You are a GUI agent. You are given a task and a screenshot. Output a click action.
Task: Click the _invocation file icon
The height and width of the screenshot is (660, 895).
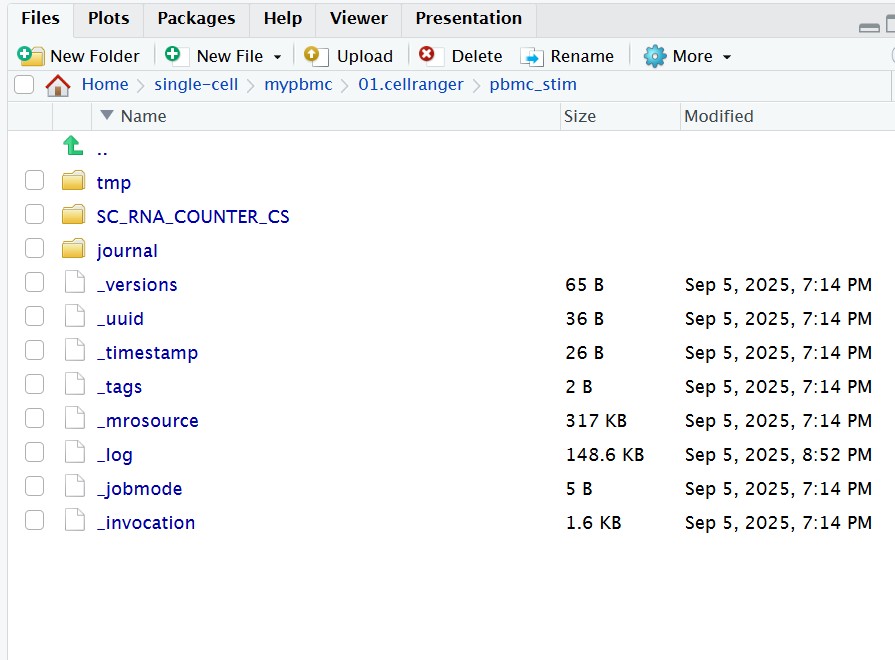pos(75,520)
